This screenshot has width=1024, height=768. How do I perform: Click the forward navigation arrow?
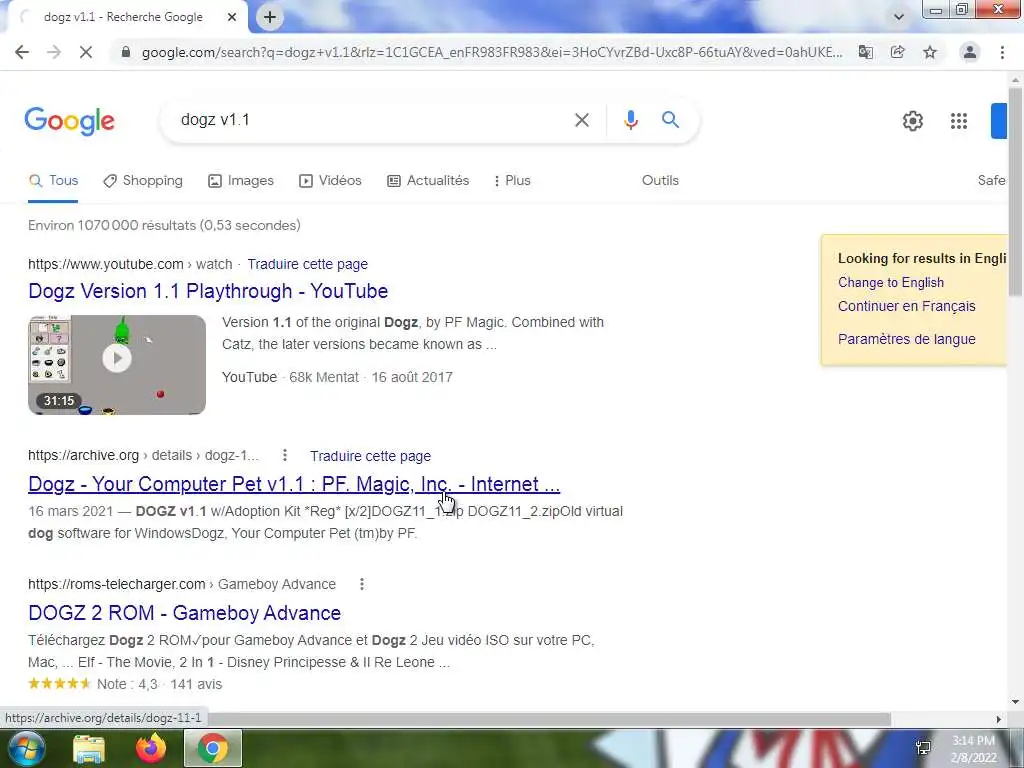click(54, 52)
